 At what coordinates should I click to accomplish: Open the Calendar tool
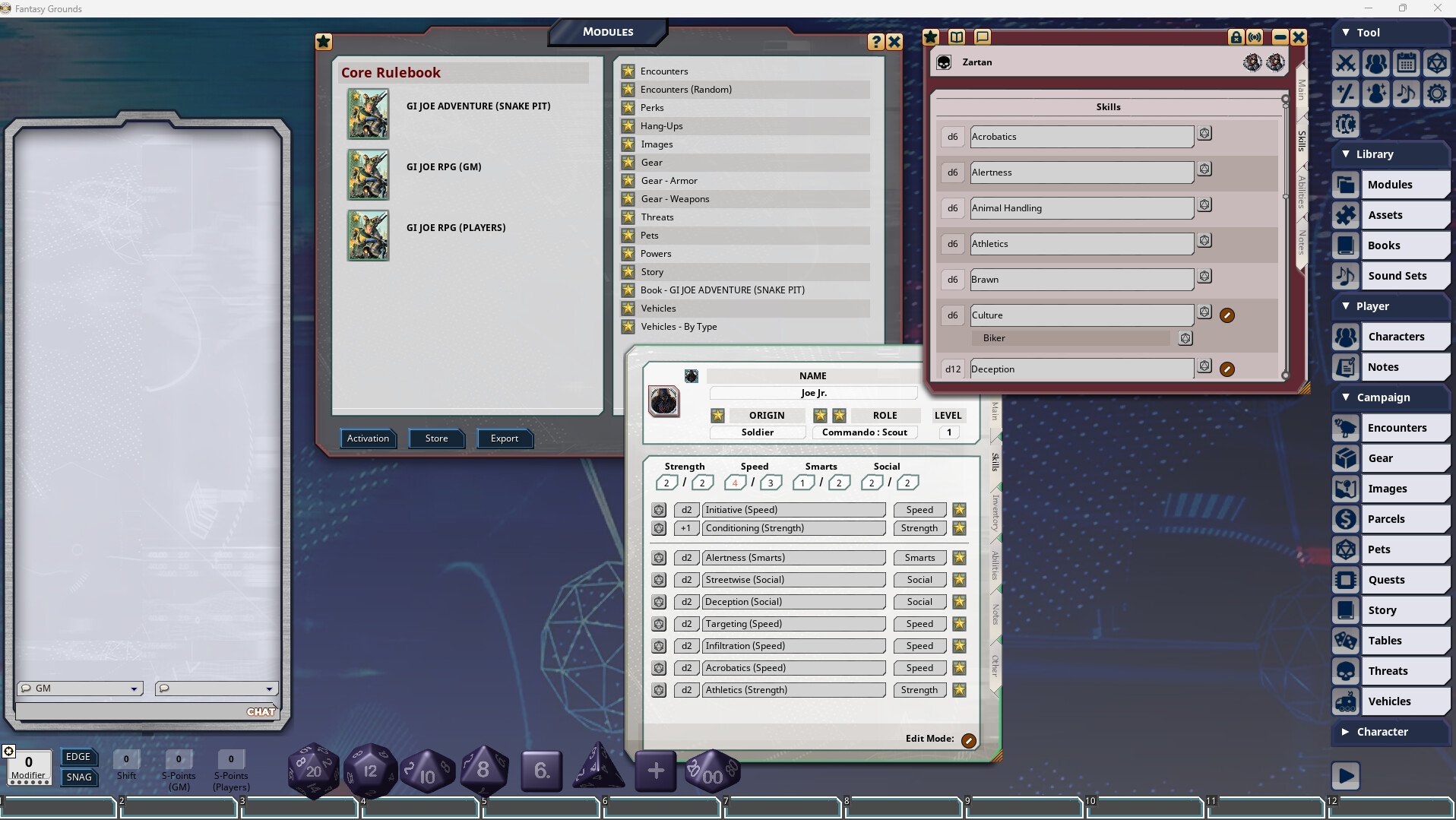pyautogui.click(x=1407, y=63)
